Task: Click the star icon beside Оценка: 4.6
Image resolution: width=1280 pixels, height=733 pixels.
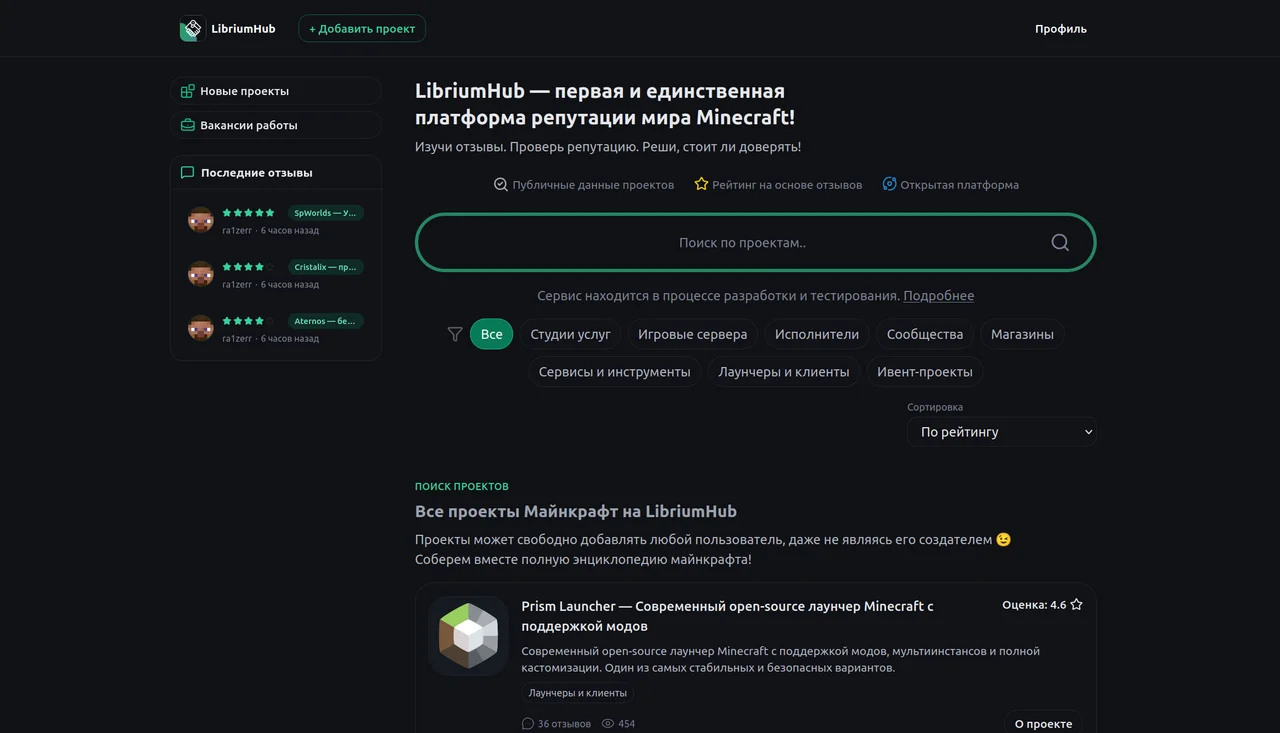Action: 1076,605
